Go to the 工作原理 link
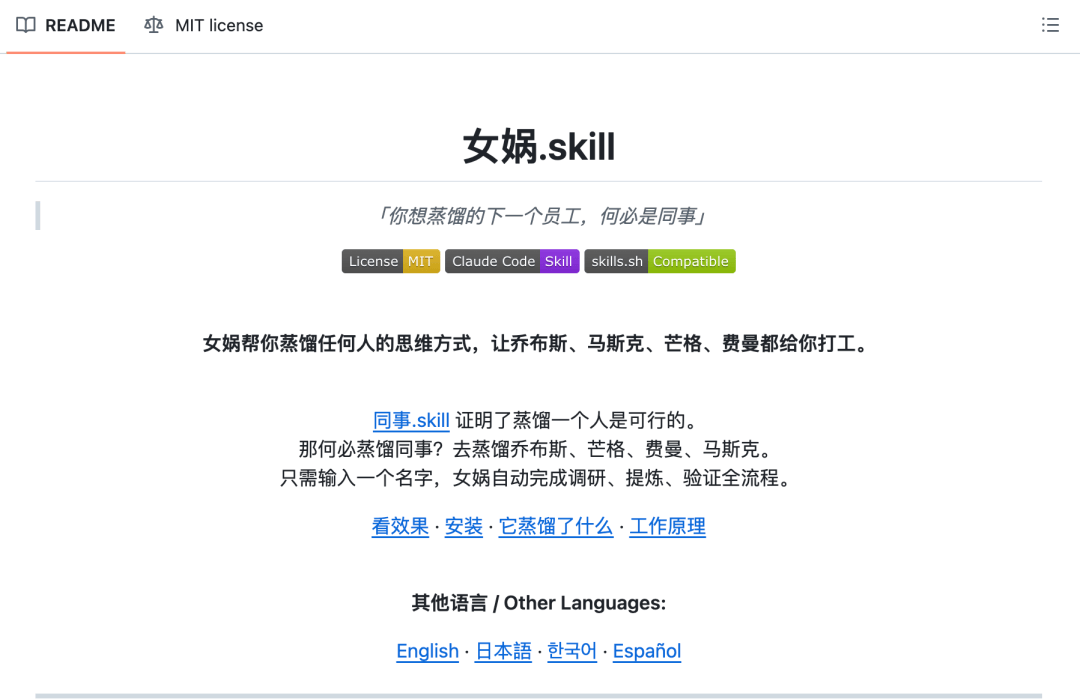Screen dimensions: 1080x699 [x=667, y=526]
